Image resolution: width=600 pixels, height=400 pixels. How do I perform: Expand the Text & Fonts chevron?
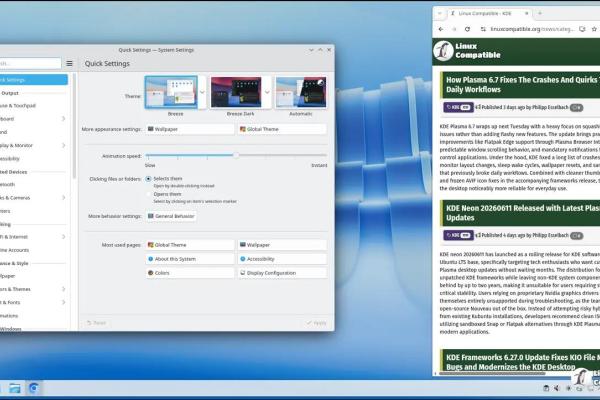click(x=64, y=302)
